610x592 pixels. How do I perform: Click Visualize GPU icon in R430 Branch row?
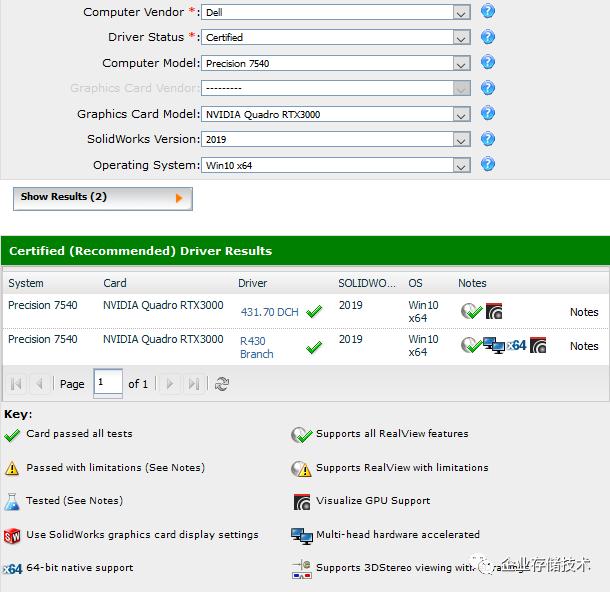[538, 345]
